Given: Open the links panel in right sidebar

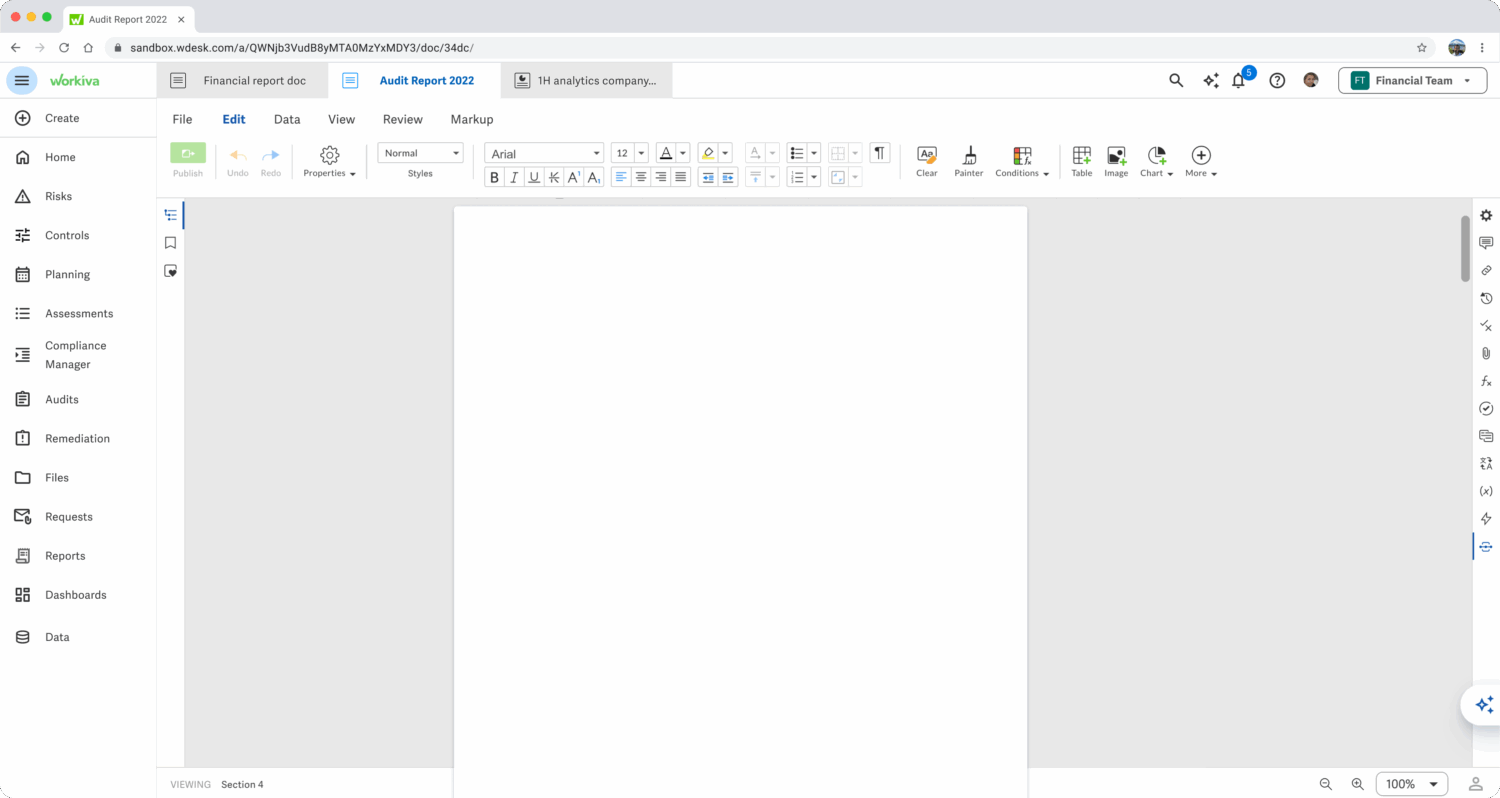Looking at the screenshot, I should pos(1486,270).
